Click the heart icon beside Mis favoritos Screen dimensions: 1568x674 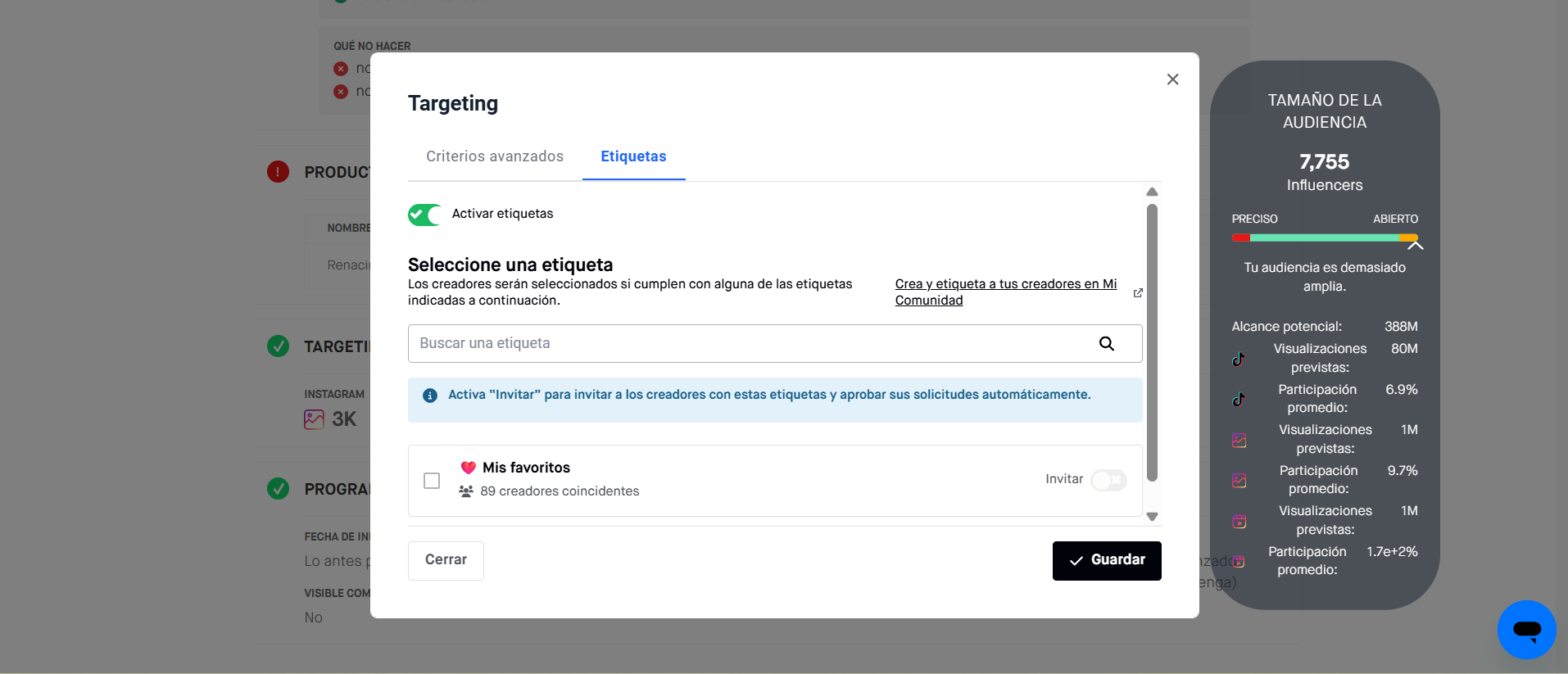coord(469,468)
